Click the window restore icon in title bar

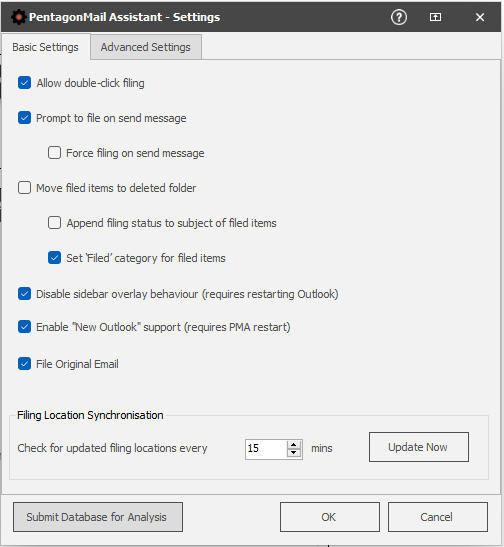(435, 17)
